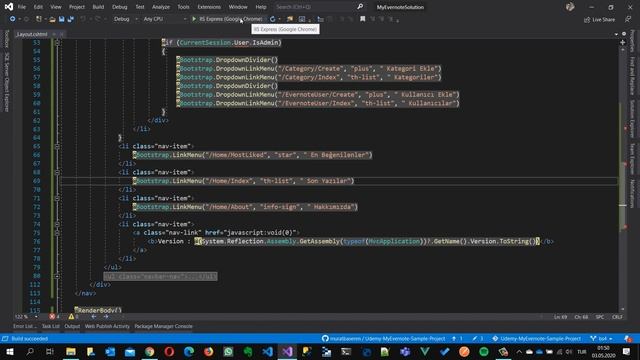
Task: Collapse the code block at line 53
Action: 57,42
